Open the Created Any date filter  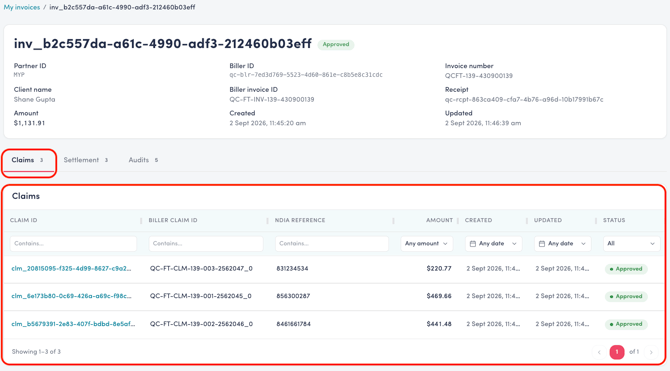pyautogui.click(x=494, y=244)
